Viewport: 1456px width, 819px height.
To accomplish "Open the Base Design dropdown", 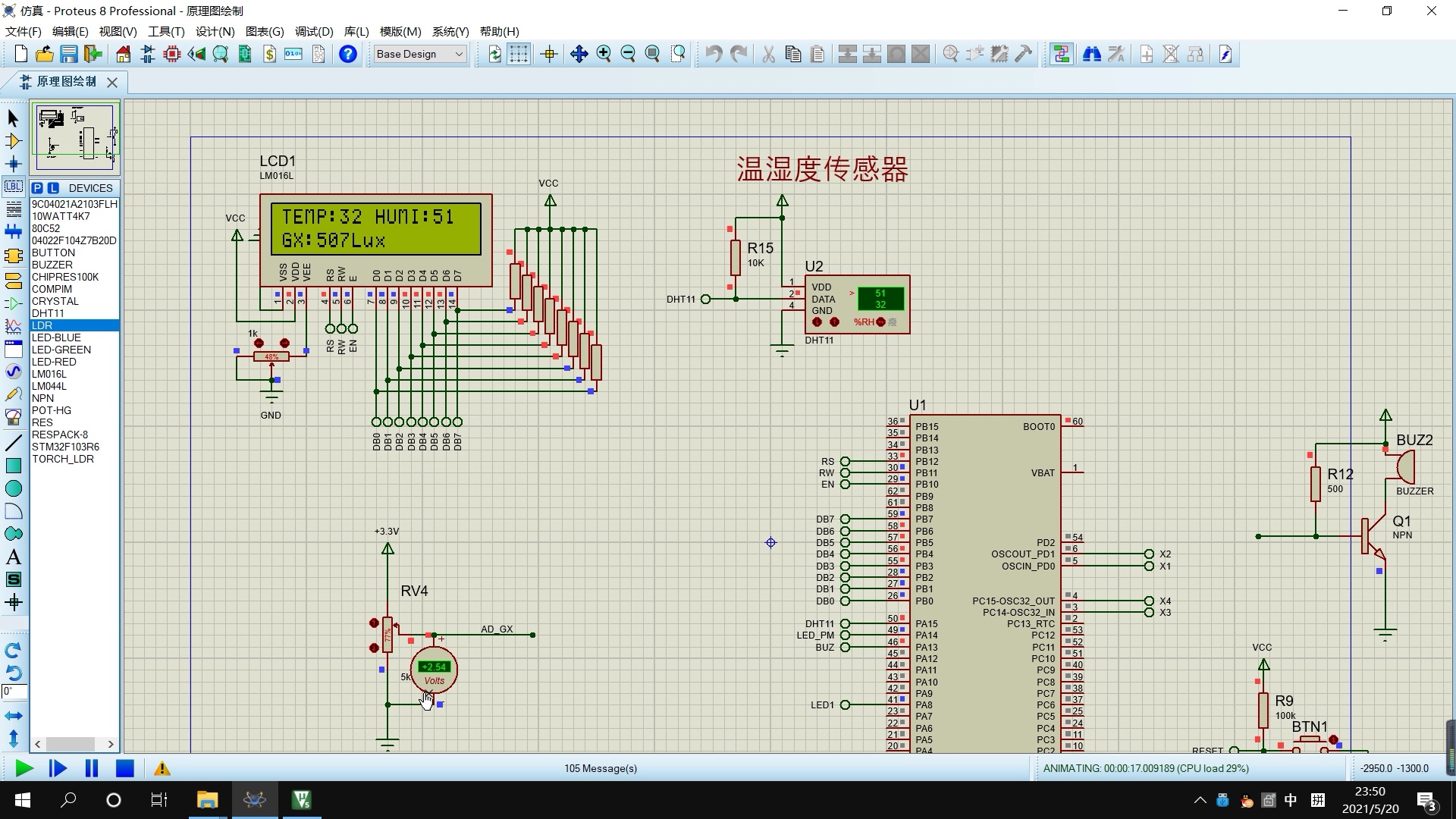I will pos(419,54).
